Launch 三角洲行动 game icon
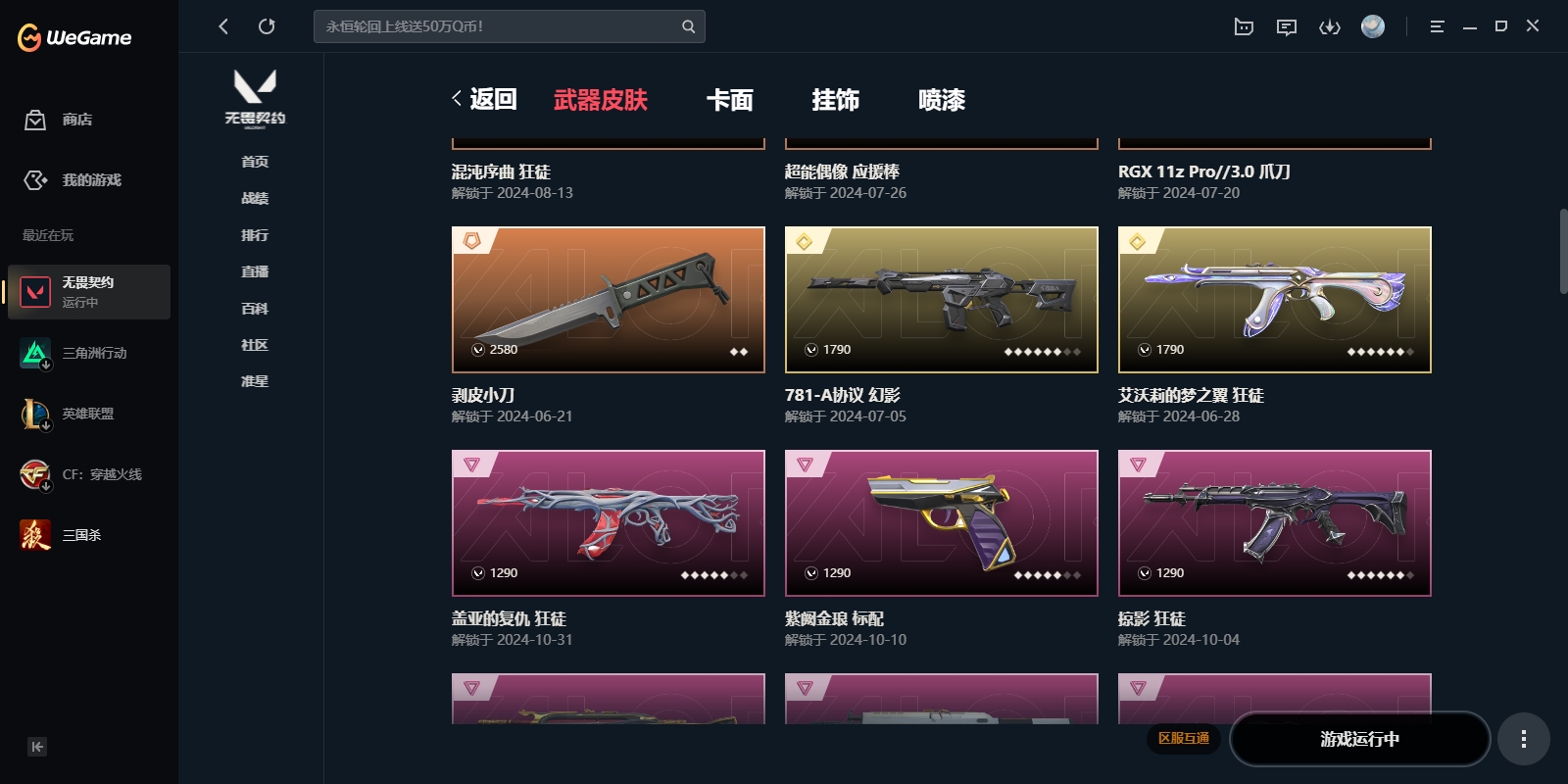The image size is (1568, 784). pyautogui.click(x=35, y=353)
